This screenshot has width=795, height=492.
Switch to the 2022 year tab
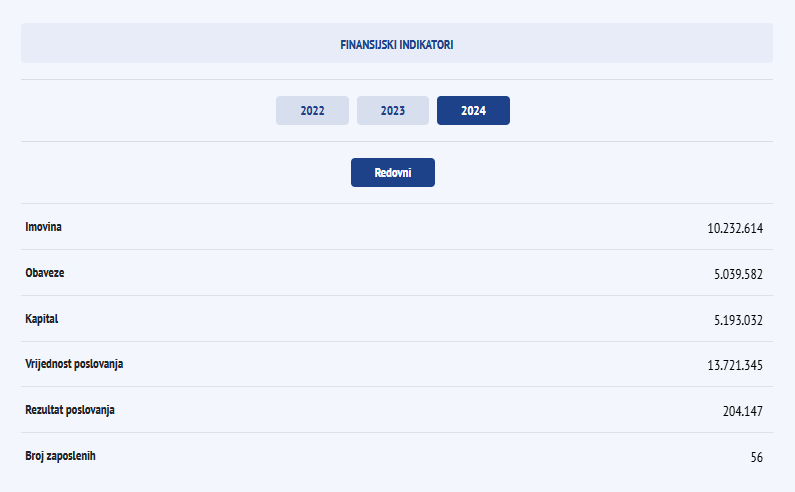[312, 111]
